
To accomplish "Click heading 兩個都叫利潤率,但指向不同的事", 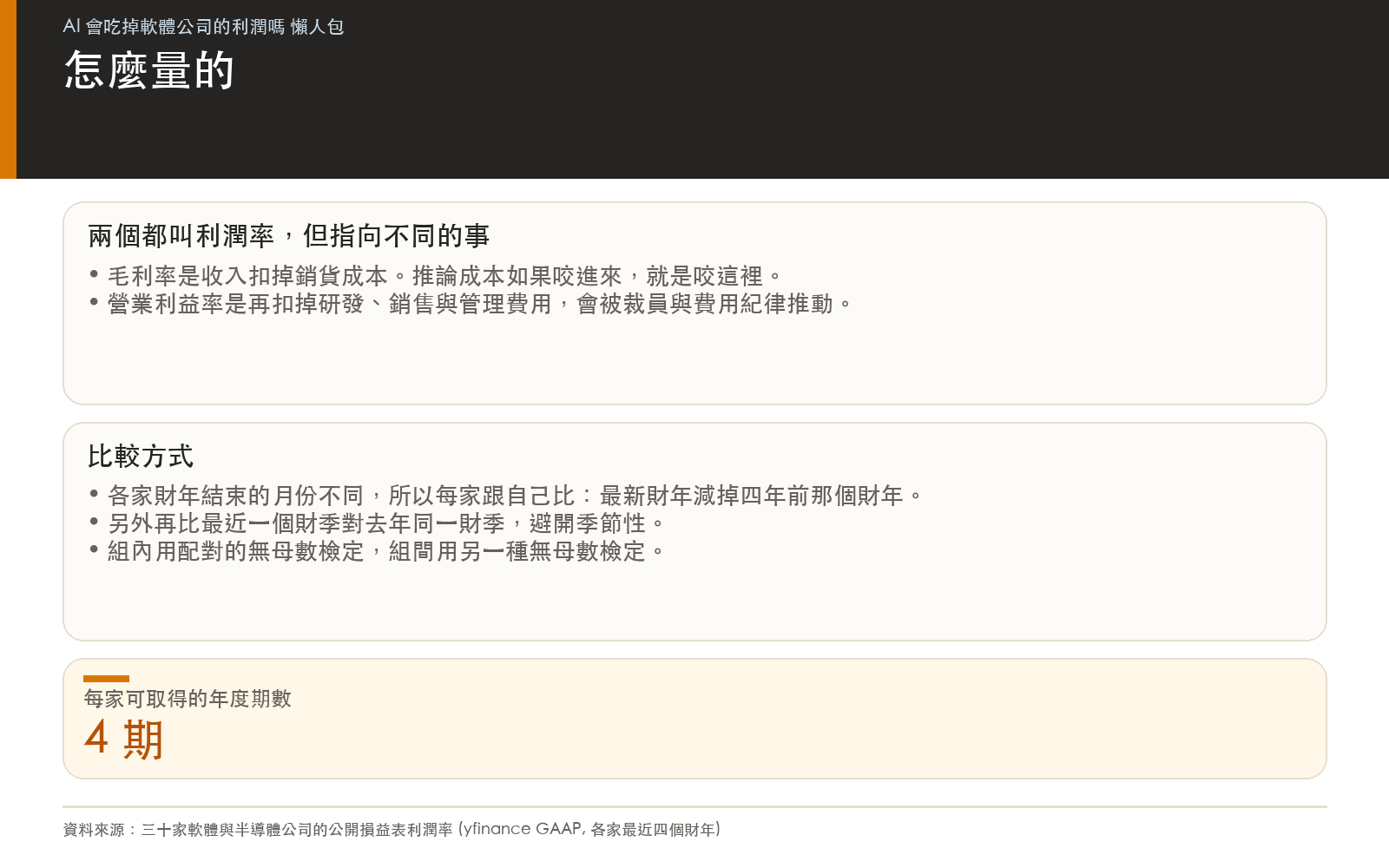I will coord(289,236).
